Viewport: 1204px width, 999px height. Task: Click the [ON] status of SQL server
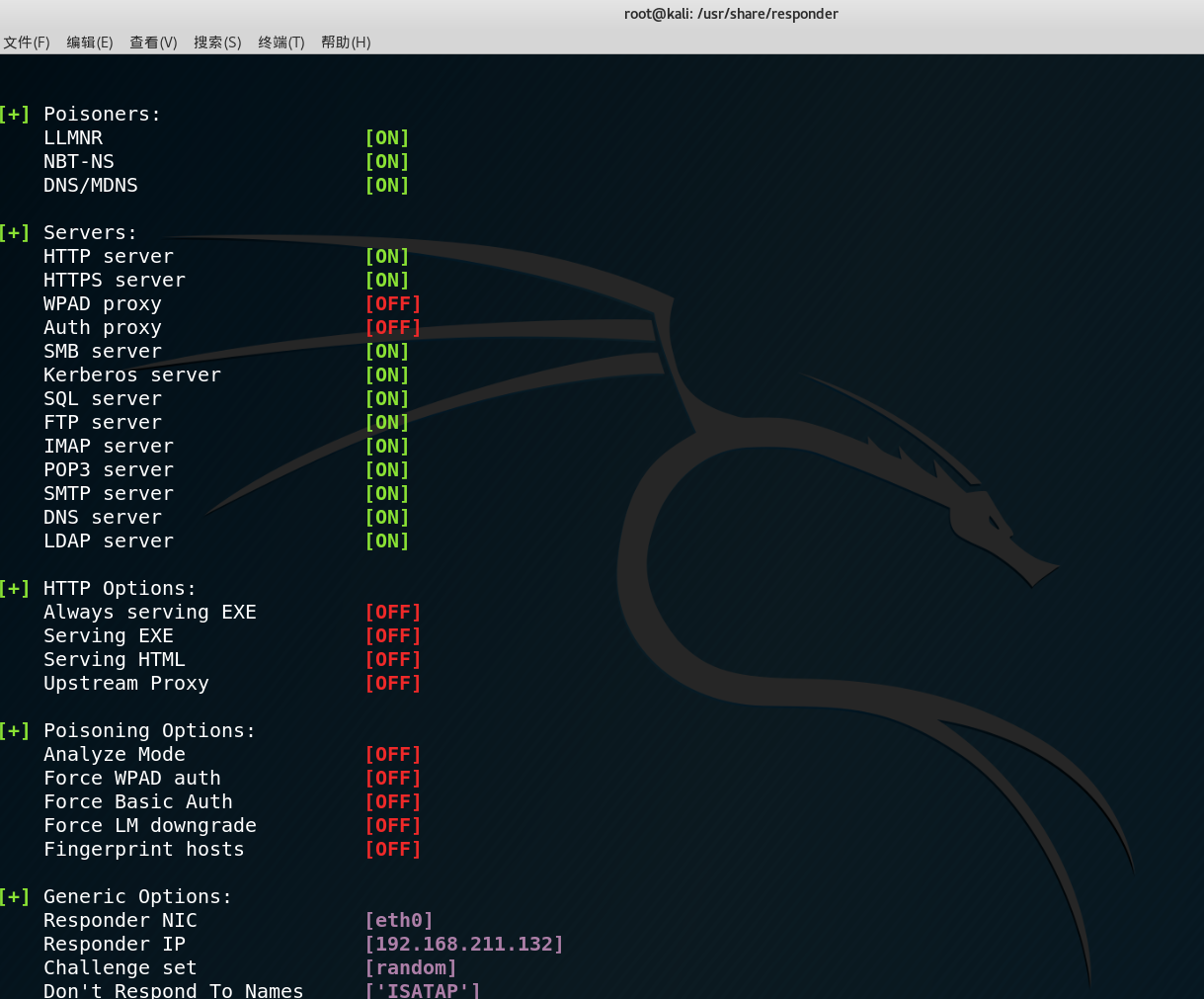[x=387, y=399]
